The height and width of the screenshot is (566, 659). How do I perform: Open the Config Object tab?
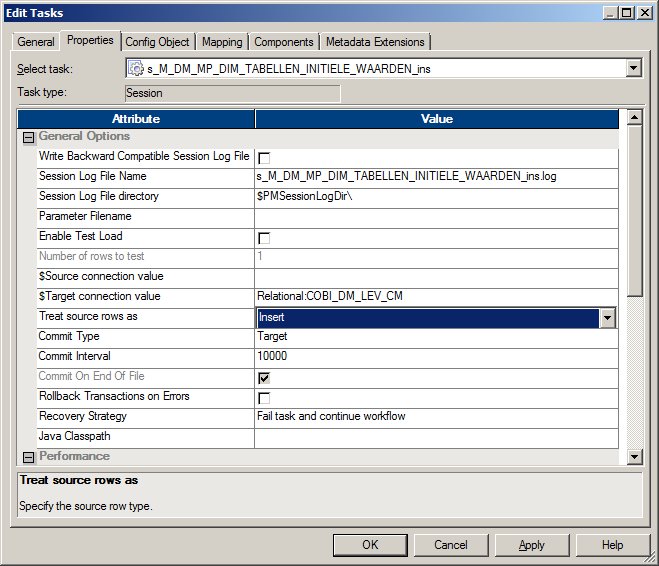(159, 42)
